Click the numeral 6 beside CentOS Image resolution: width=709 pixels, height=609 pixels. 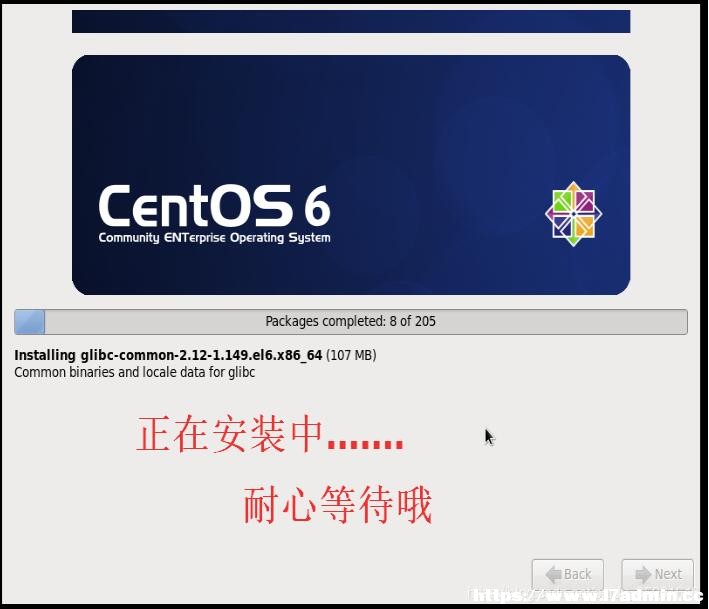click(317, 207)
